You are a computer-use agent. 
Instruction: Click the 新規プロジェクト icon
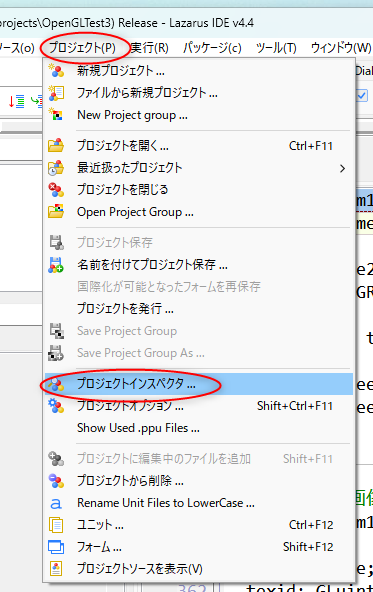(56, 71)
